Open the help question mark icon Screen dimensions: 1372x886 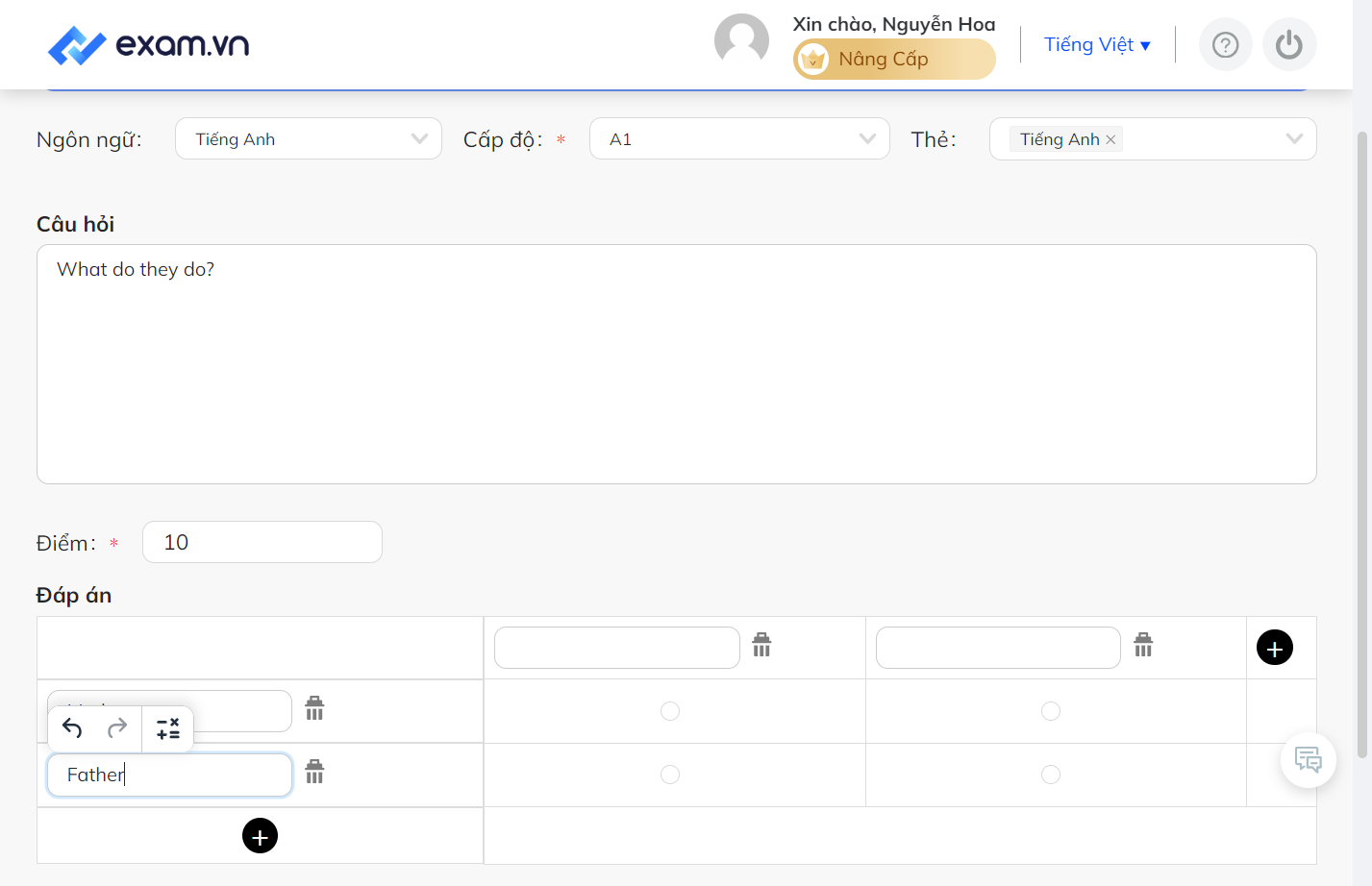[x=1225, y=45]
